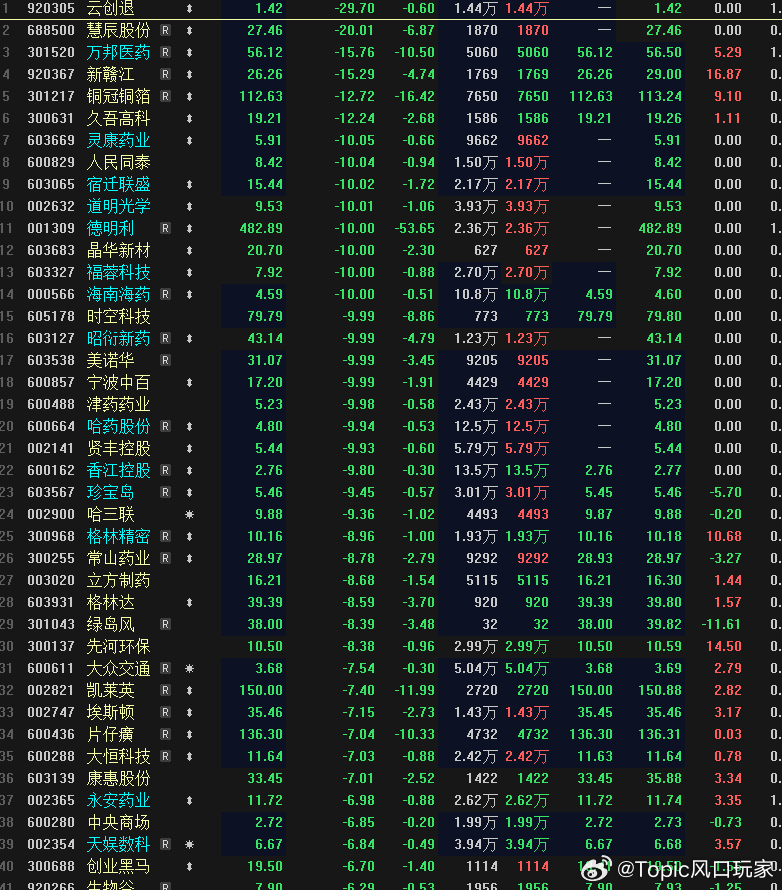This screenshot has height=890, width=782.
Task: Click the -20.01 change for 慧辰股份
Action: (x=354, y=31)
